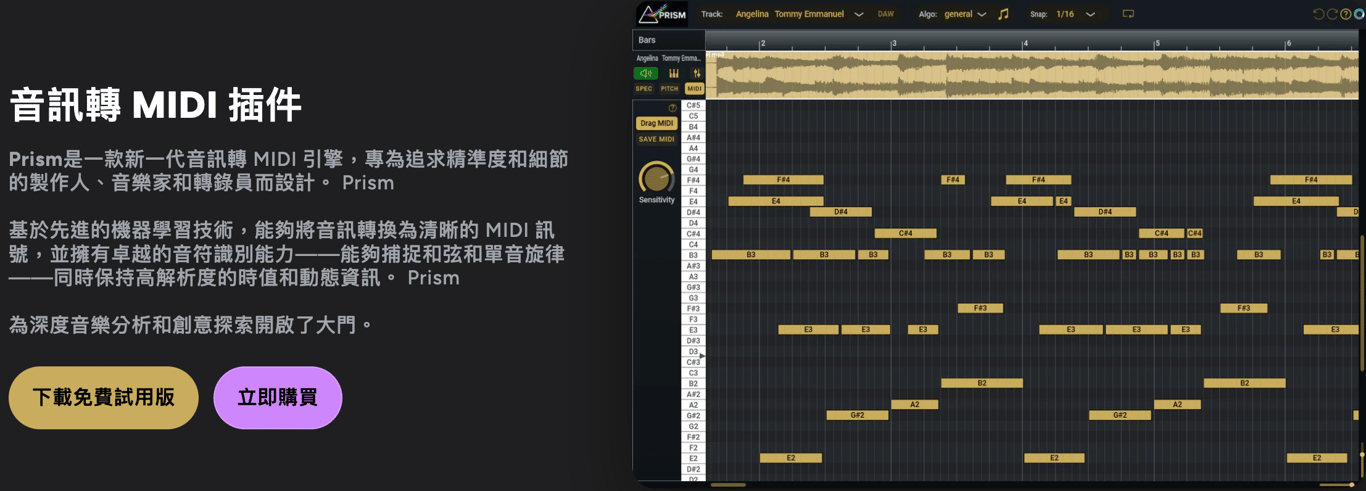Image resolution: width=1366 pixels, height=491 pixels.
Task: Click the Prism logo icon
Action: click(x=662, y=14)
